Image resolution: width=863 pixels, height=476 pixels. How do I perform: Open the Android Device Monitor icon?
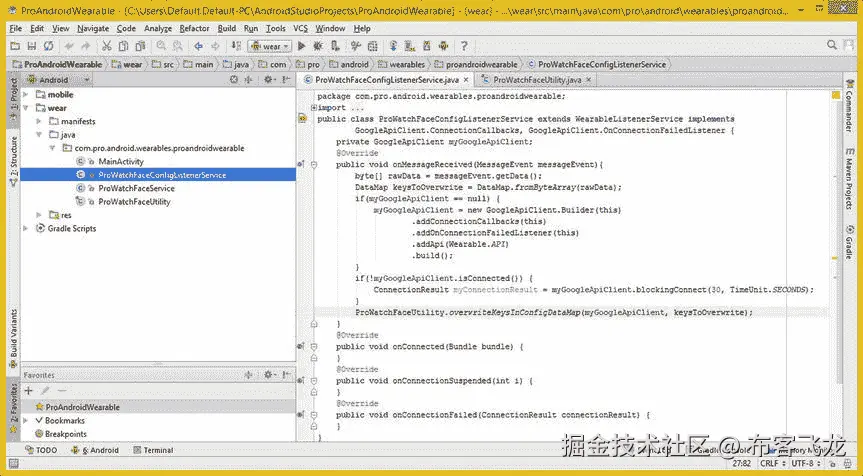tap(444, 46)
